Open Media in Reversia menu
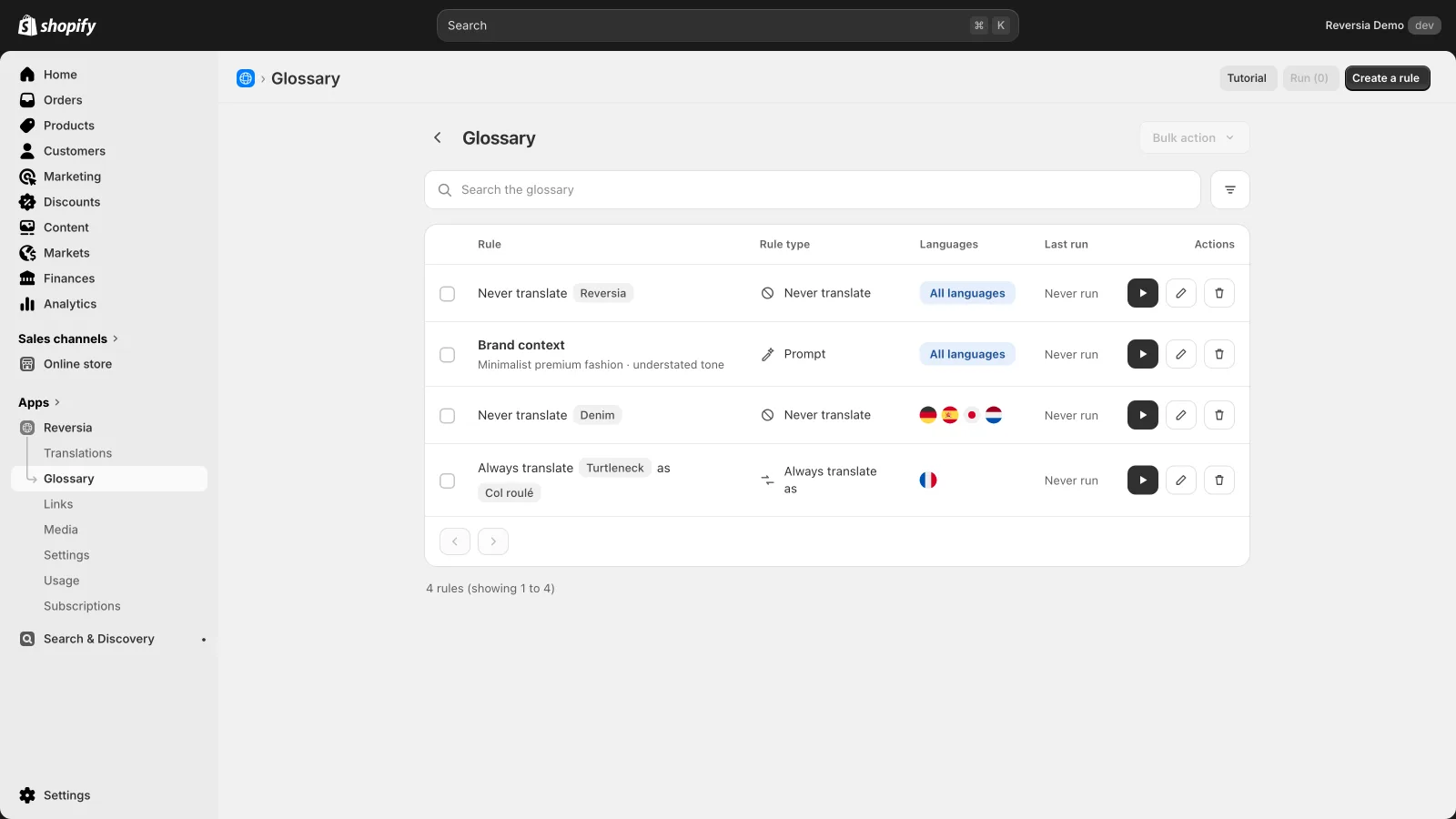Screen dimensions: 1456x819 (61, 530)
